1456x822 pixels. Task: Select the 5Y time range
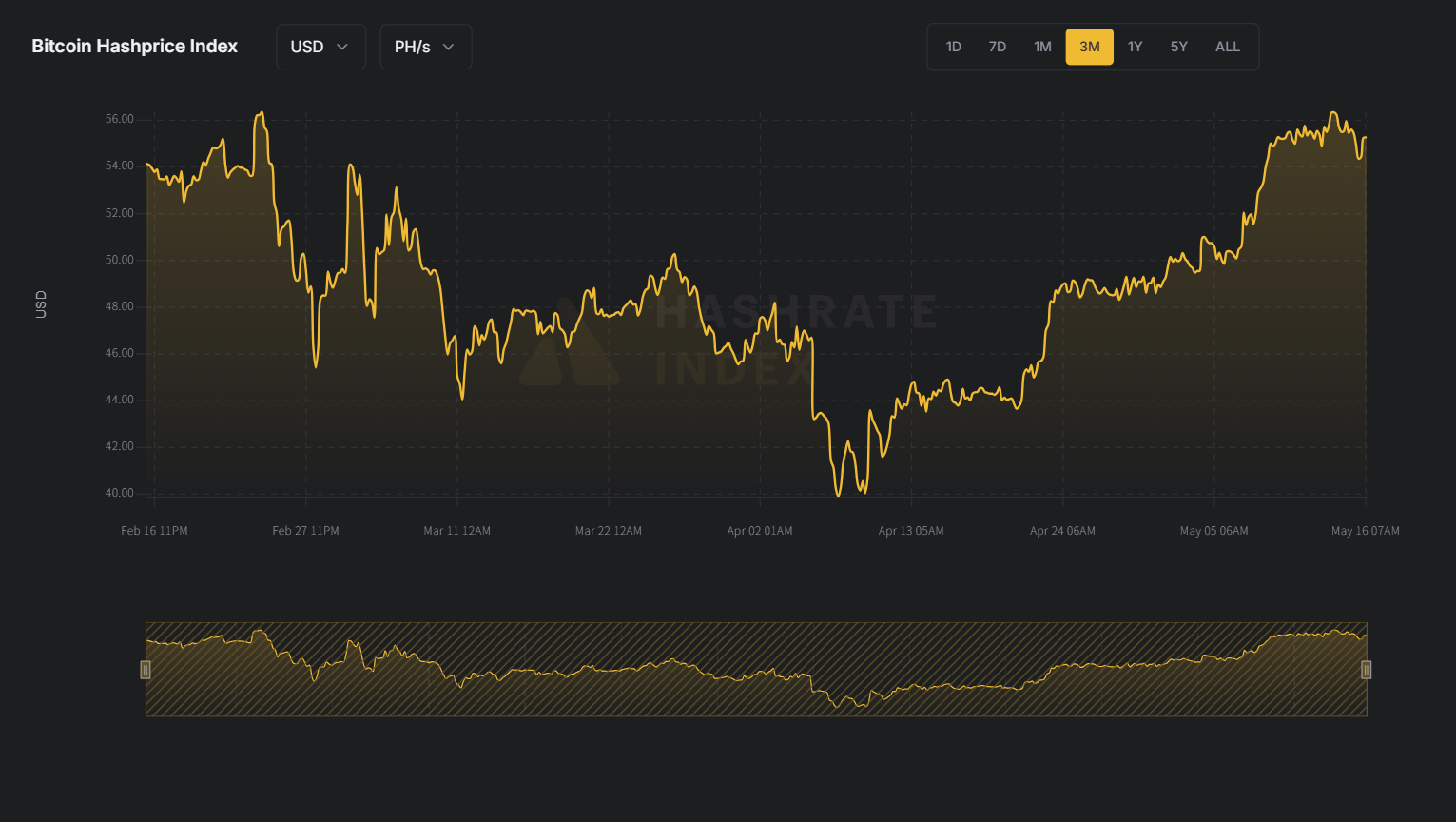[x=1179, y=47]
